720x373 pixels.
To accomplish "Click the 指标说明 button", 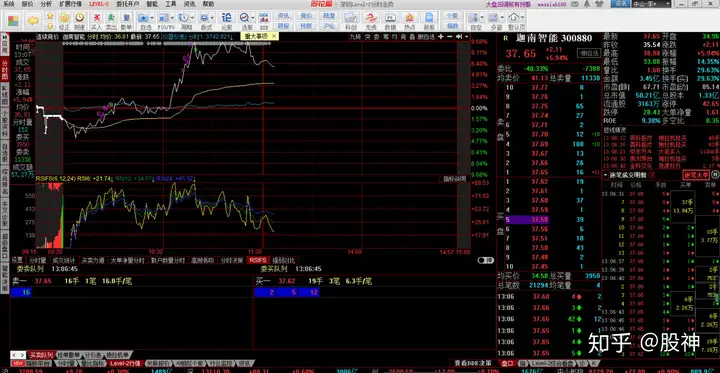I will [x=454, y=179].
